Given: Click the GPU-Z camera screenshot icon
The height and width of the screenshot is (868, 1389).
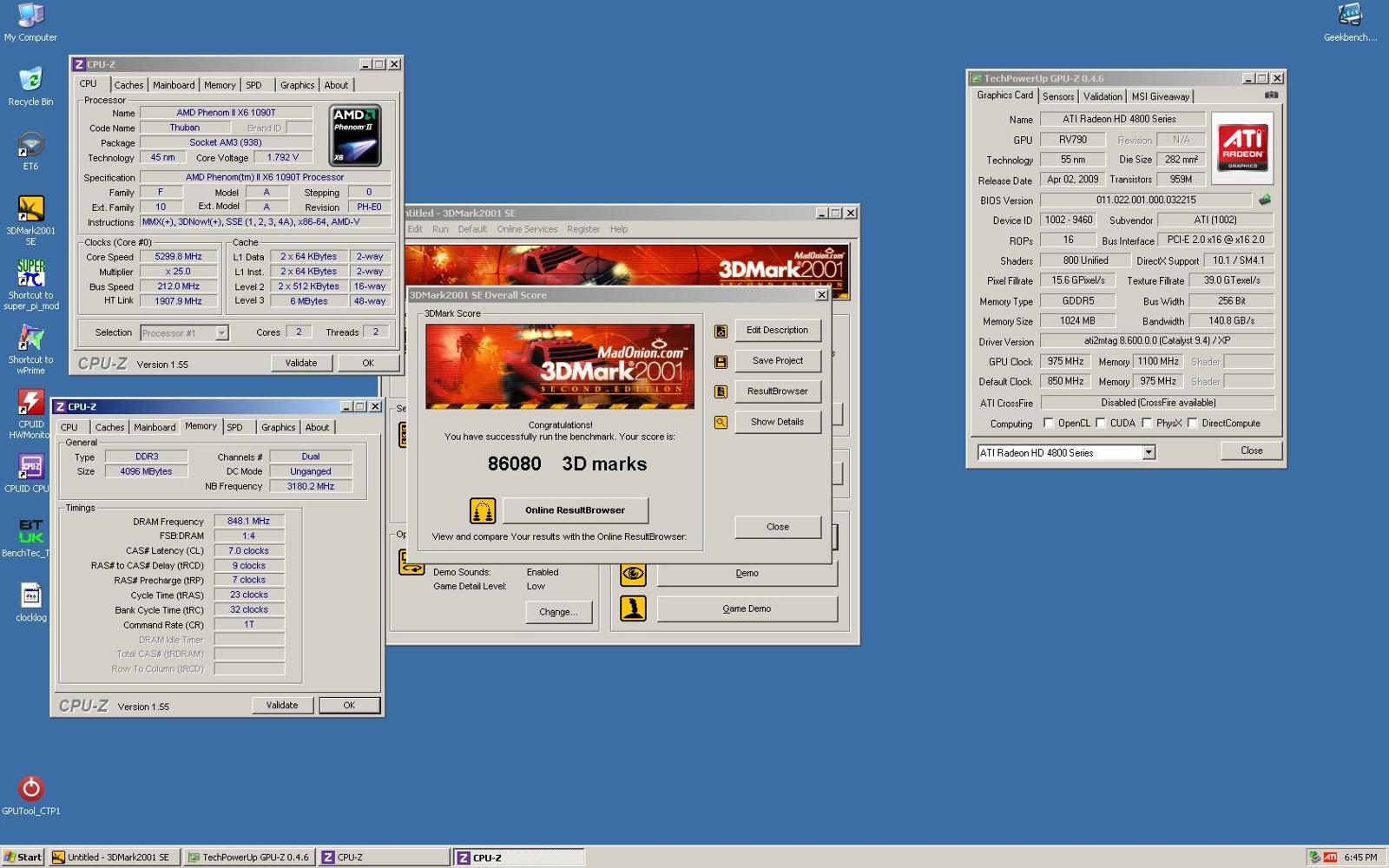Looking at the screenshot, I should pos(1271,95).
